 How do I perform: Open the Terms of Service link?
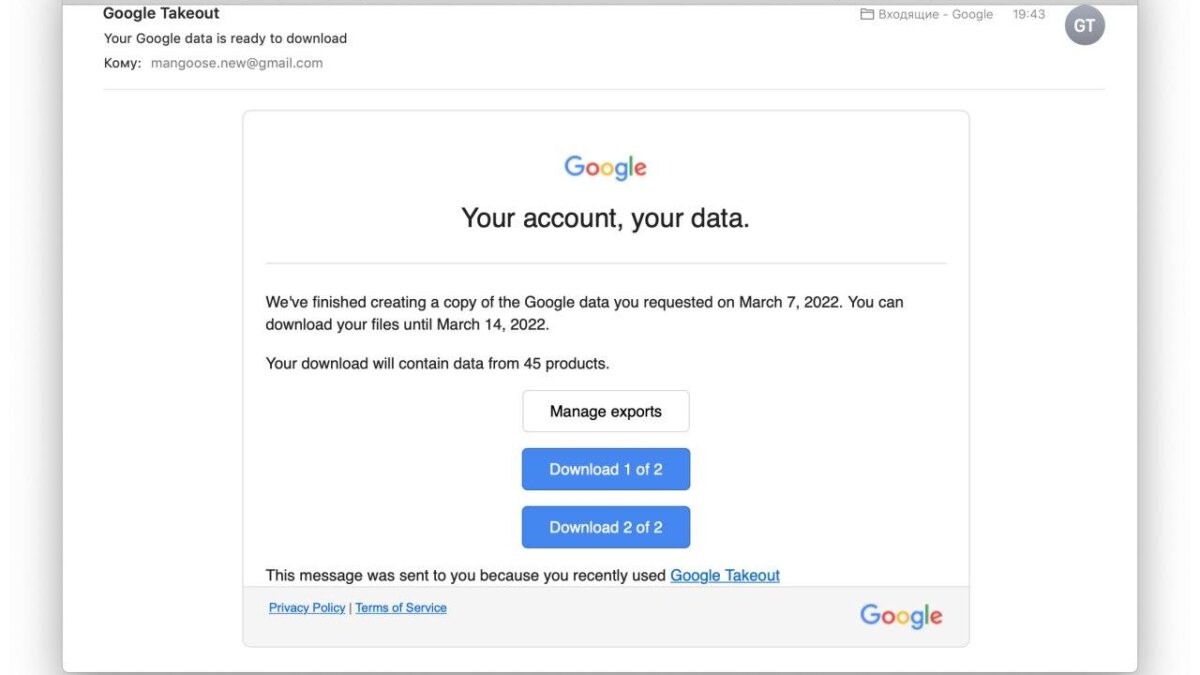point(401,608)
